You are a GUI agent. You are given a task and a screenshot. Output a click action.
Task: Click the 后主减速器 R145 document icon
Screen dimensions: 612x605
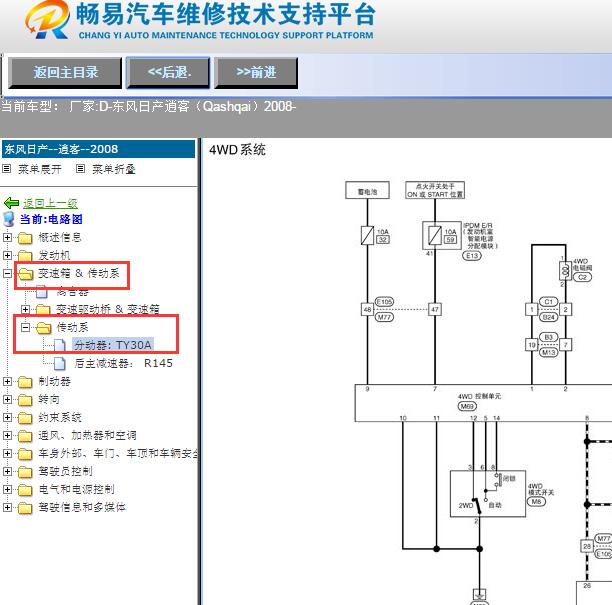(60, 363)
